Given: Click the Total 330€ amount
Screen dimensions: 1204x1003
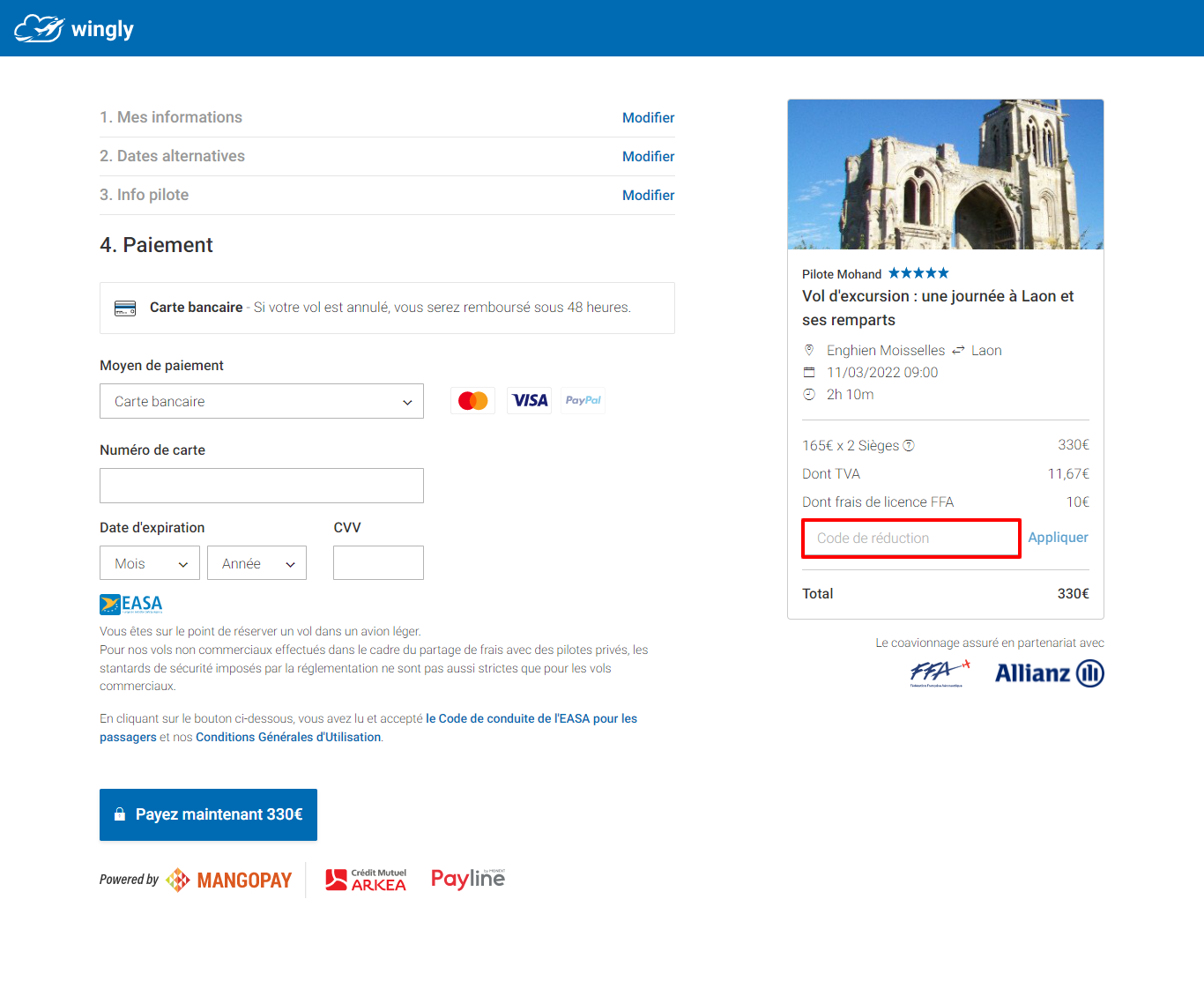Looking at the screenshot, I should pyautogui.click(x=1074, y=594).
